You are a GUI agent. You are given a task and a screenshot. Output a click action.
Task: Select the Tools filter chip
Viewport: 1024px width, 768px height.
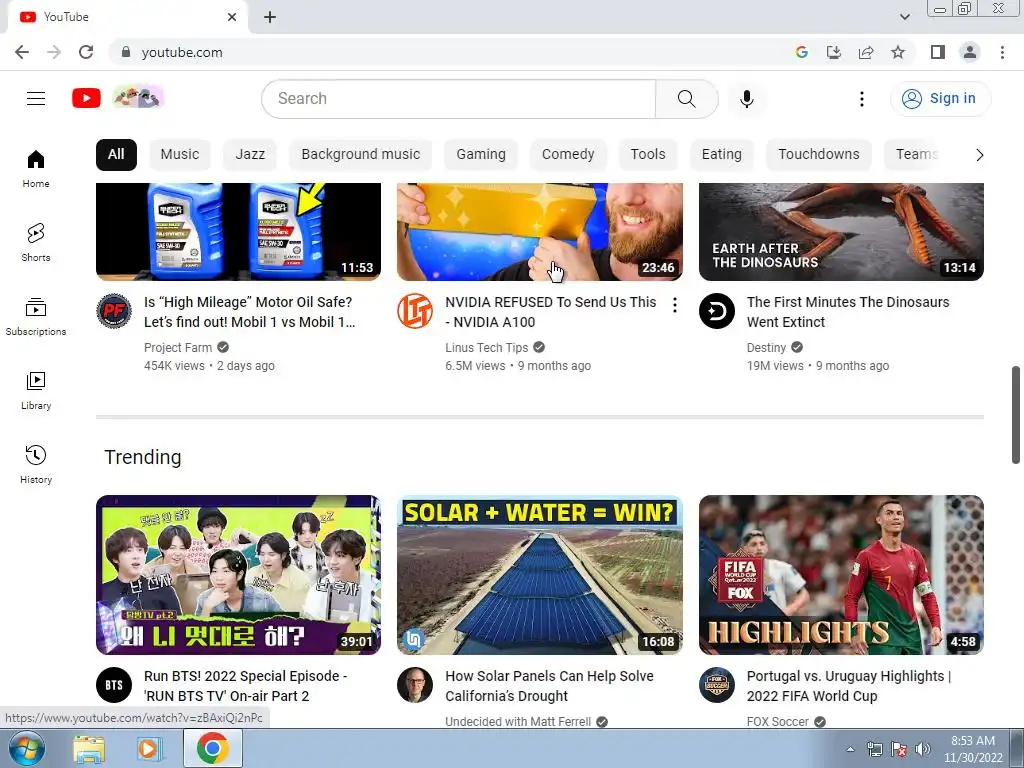pos(648,155)
